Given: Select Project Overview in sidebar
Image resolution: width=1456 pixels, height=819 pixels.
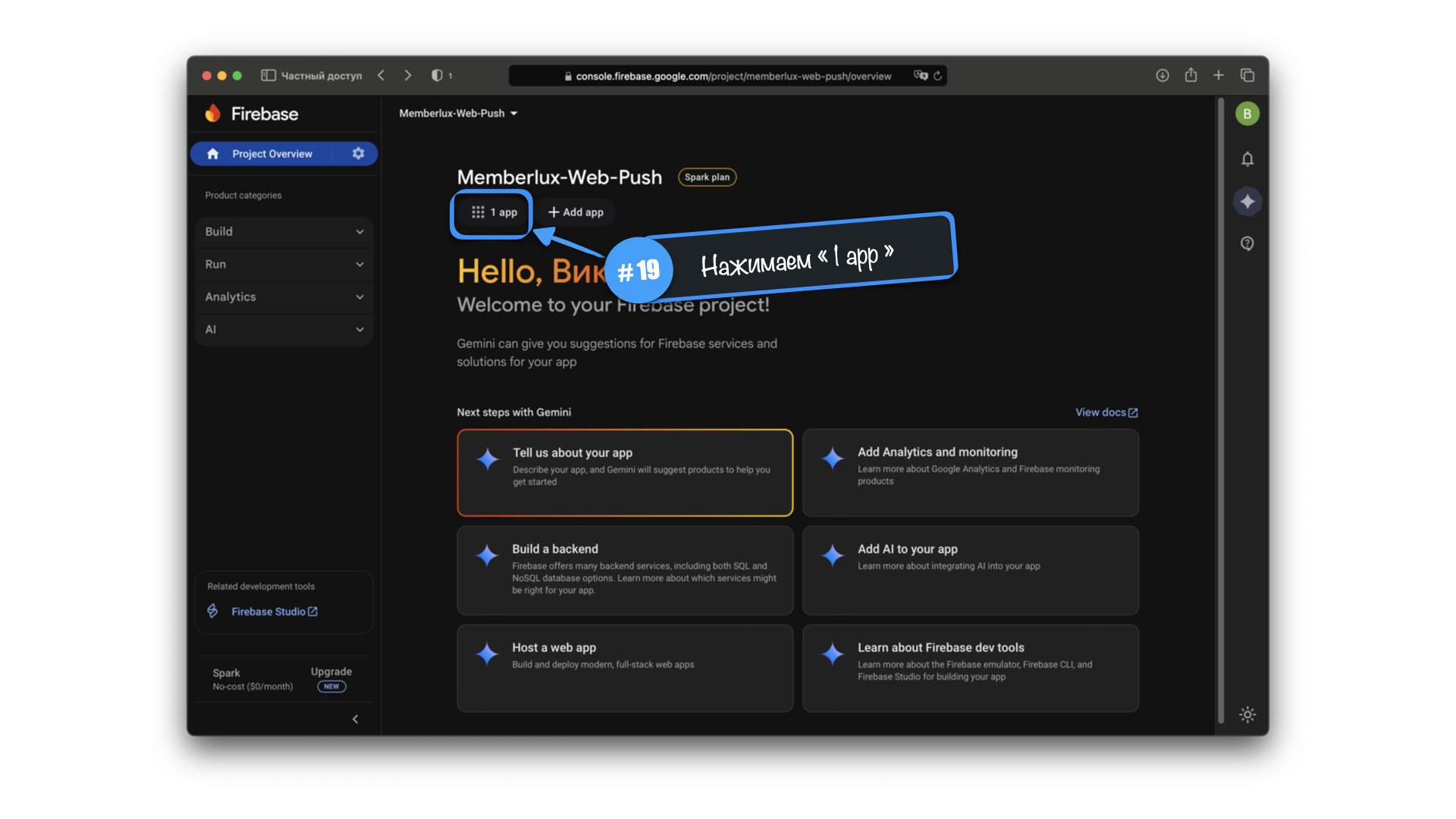Looking at the screenshot, I should coord(271,153).
